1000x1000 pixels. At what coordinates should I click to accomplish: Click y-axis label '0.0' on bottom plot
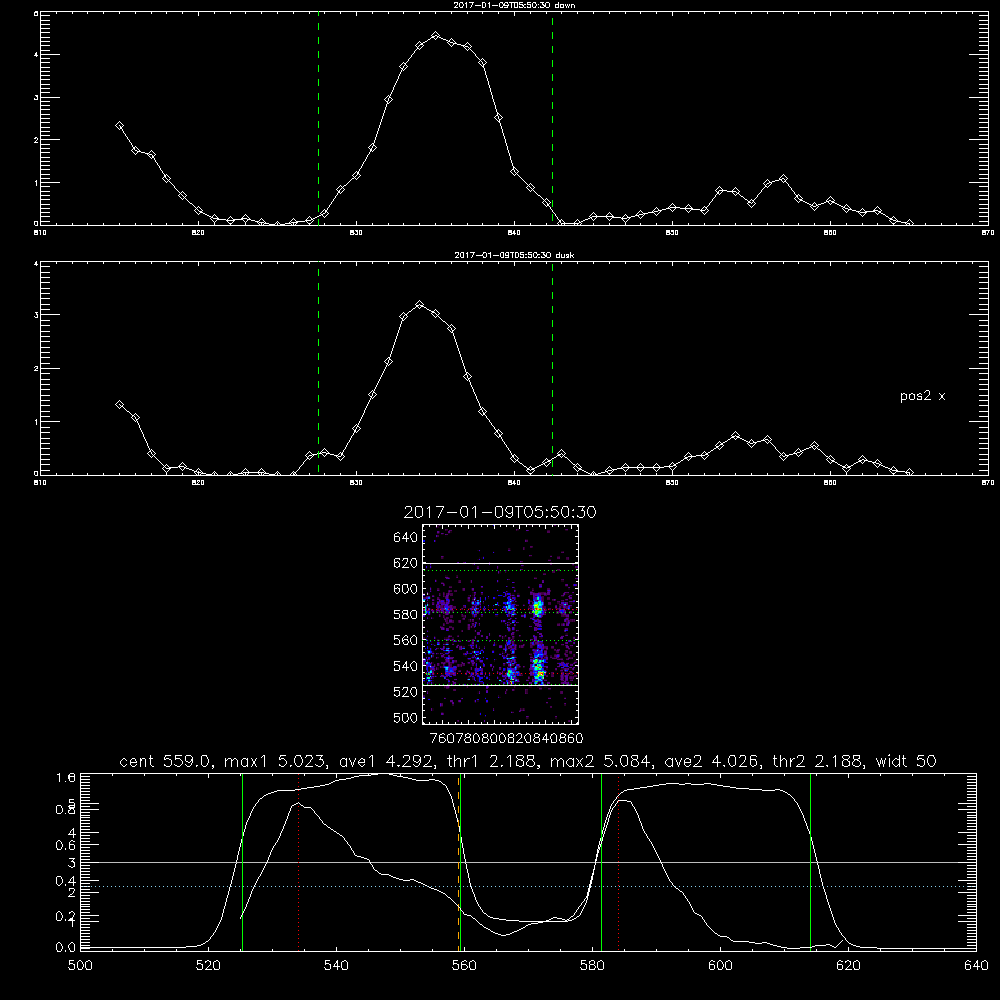tap(66, 948)
